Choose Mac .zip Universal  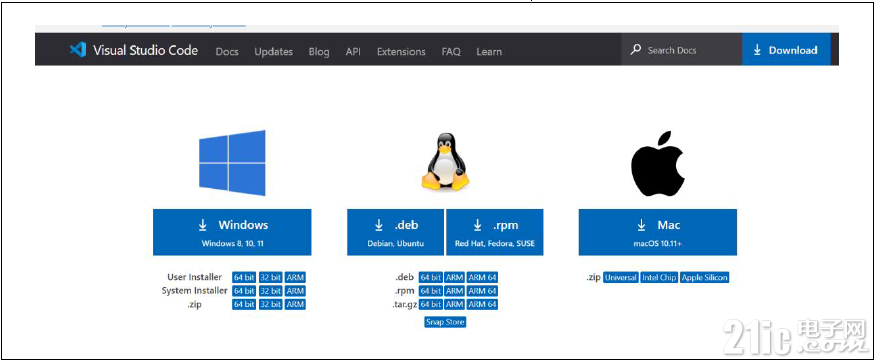[x=621, y=278]
